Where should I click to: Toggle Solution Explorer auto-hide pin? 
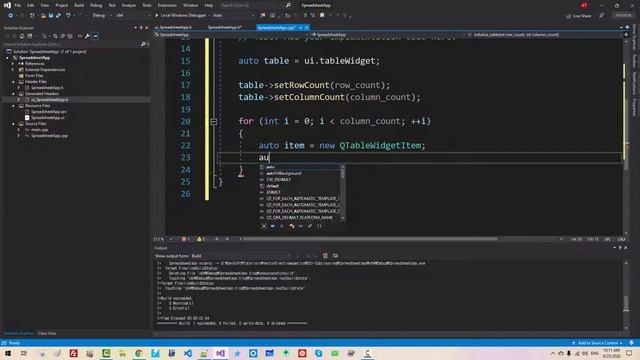141,28
